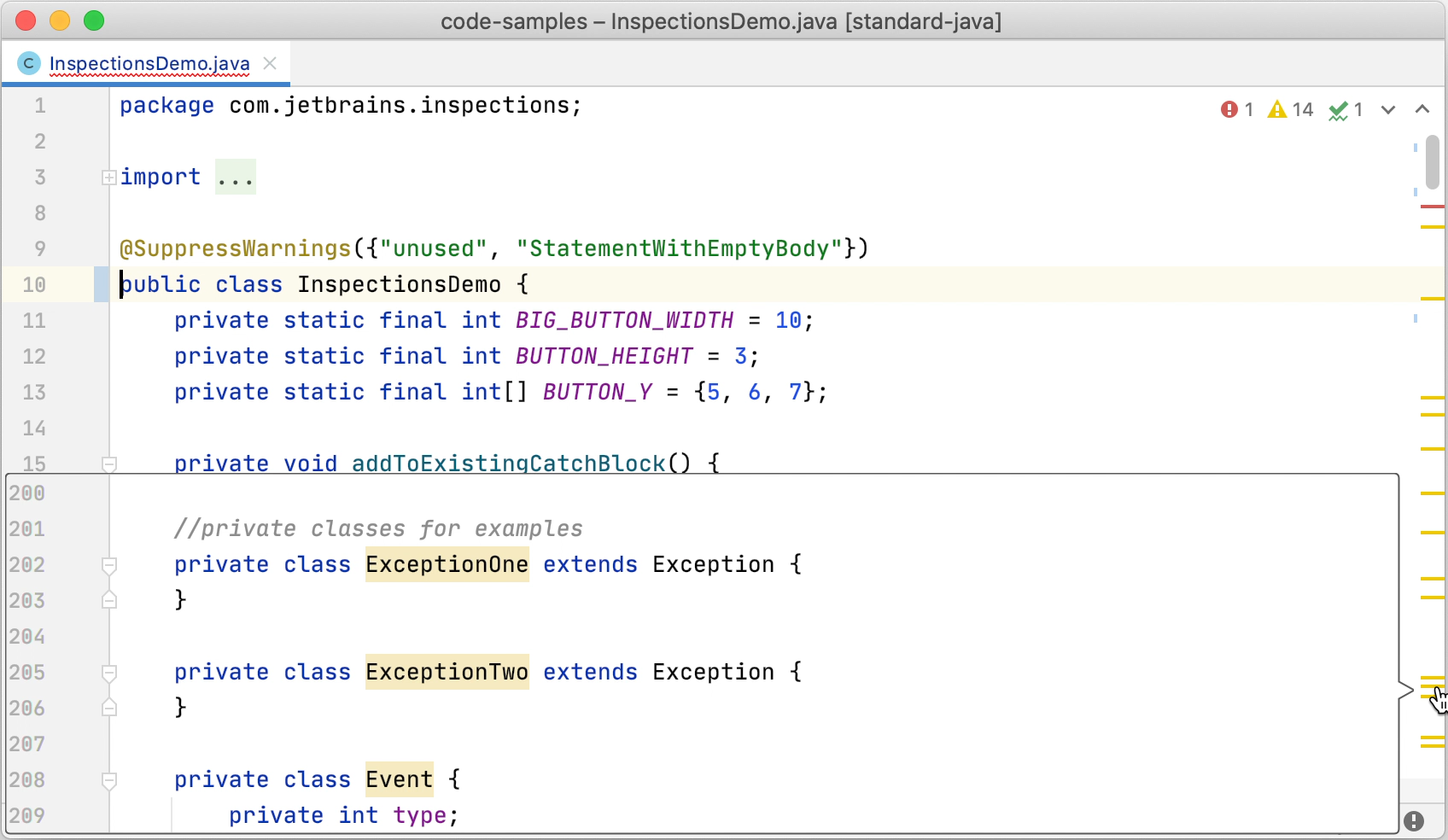
Task: Select the InspectionsDemo.java editor tab
Action: pyautogui.click(x=149, y=63)
